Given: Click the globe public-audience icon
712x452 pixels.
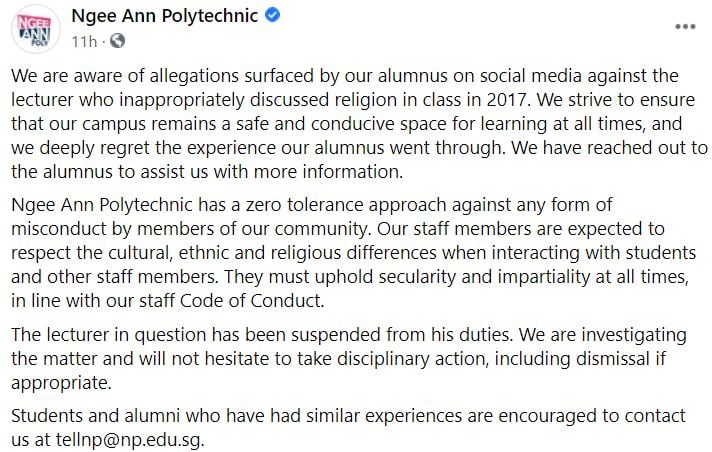Looking at the screenshot, I should pyautogui.click(x=117, y=41).
